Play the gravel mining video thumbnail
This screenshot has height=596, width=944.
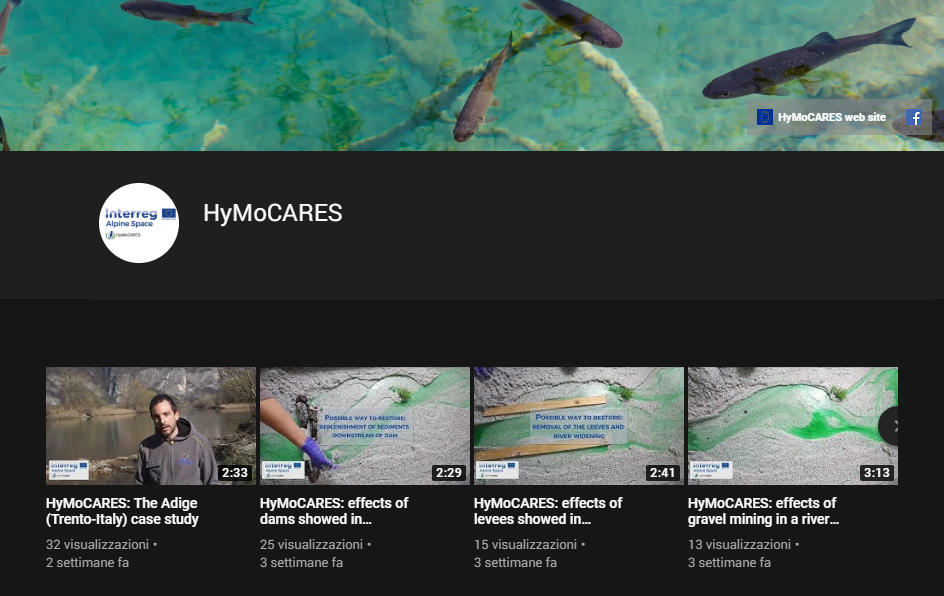[x=793, y=426]
